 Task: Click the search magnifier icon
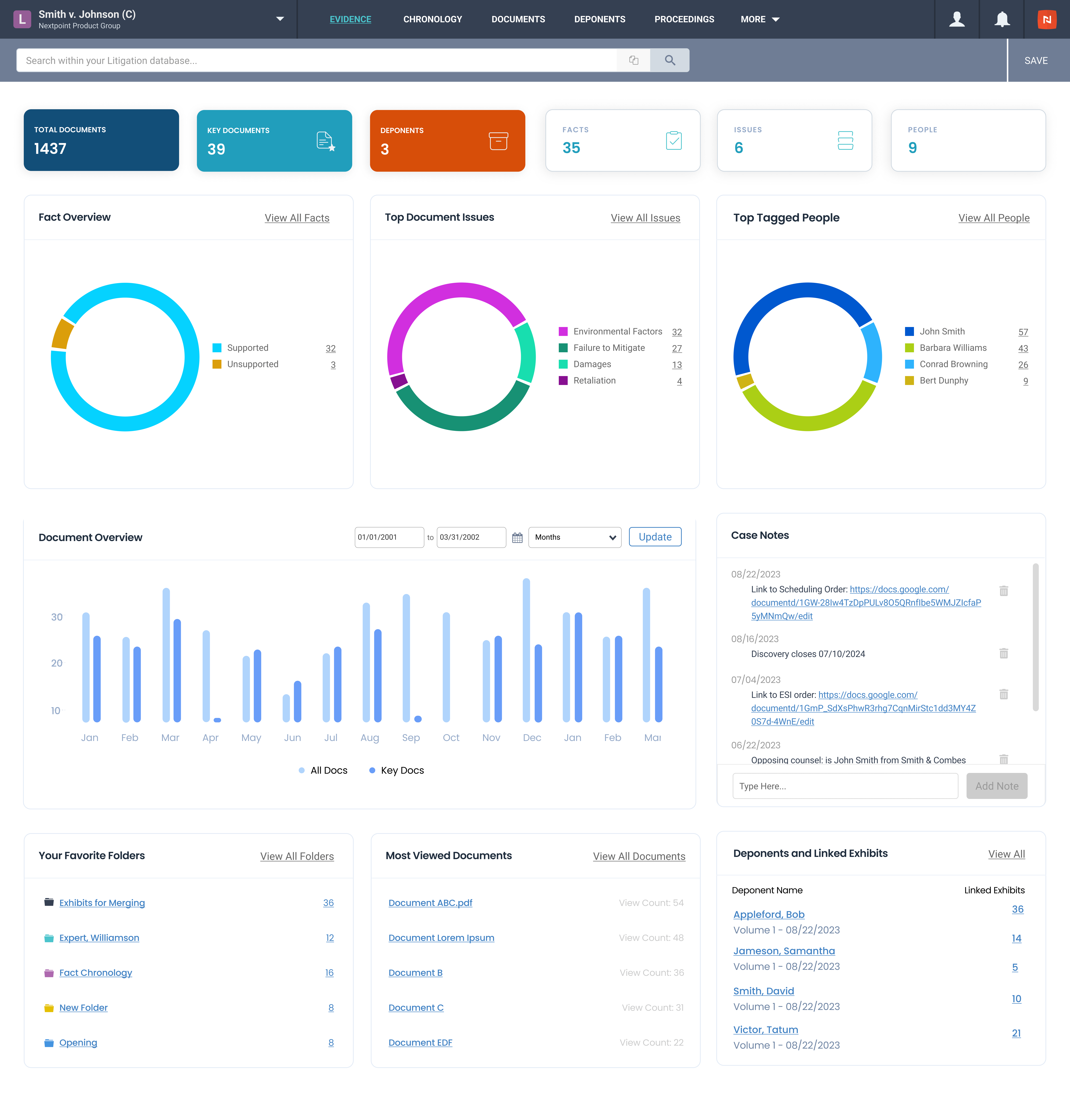670,60
